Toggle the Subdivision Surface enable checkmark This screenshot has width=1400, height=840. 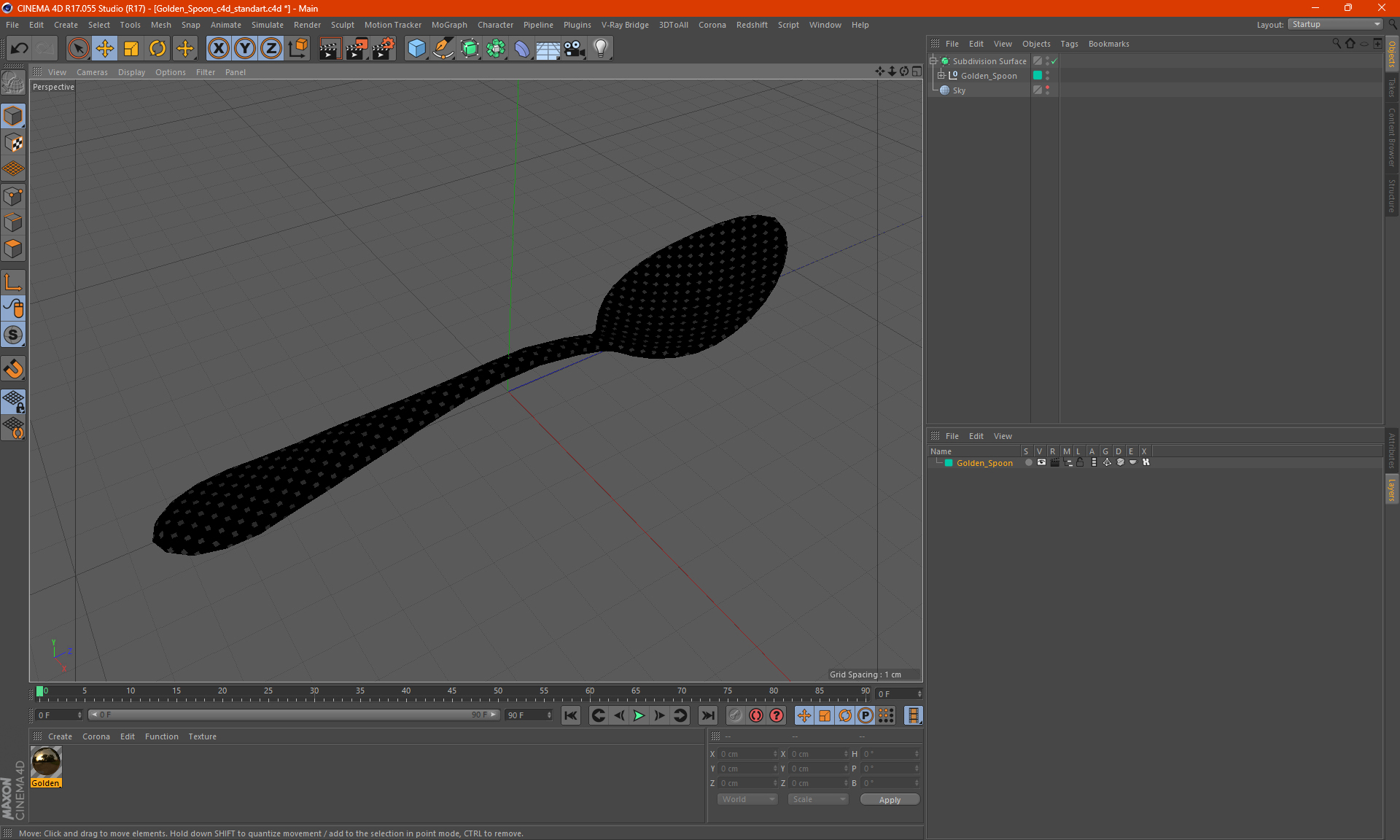[1054, 61]
